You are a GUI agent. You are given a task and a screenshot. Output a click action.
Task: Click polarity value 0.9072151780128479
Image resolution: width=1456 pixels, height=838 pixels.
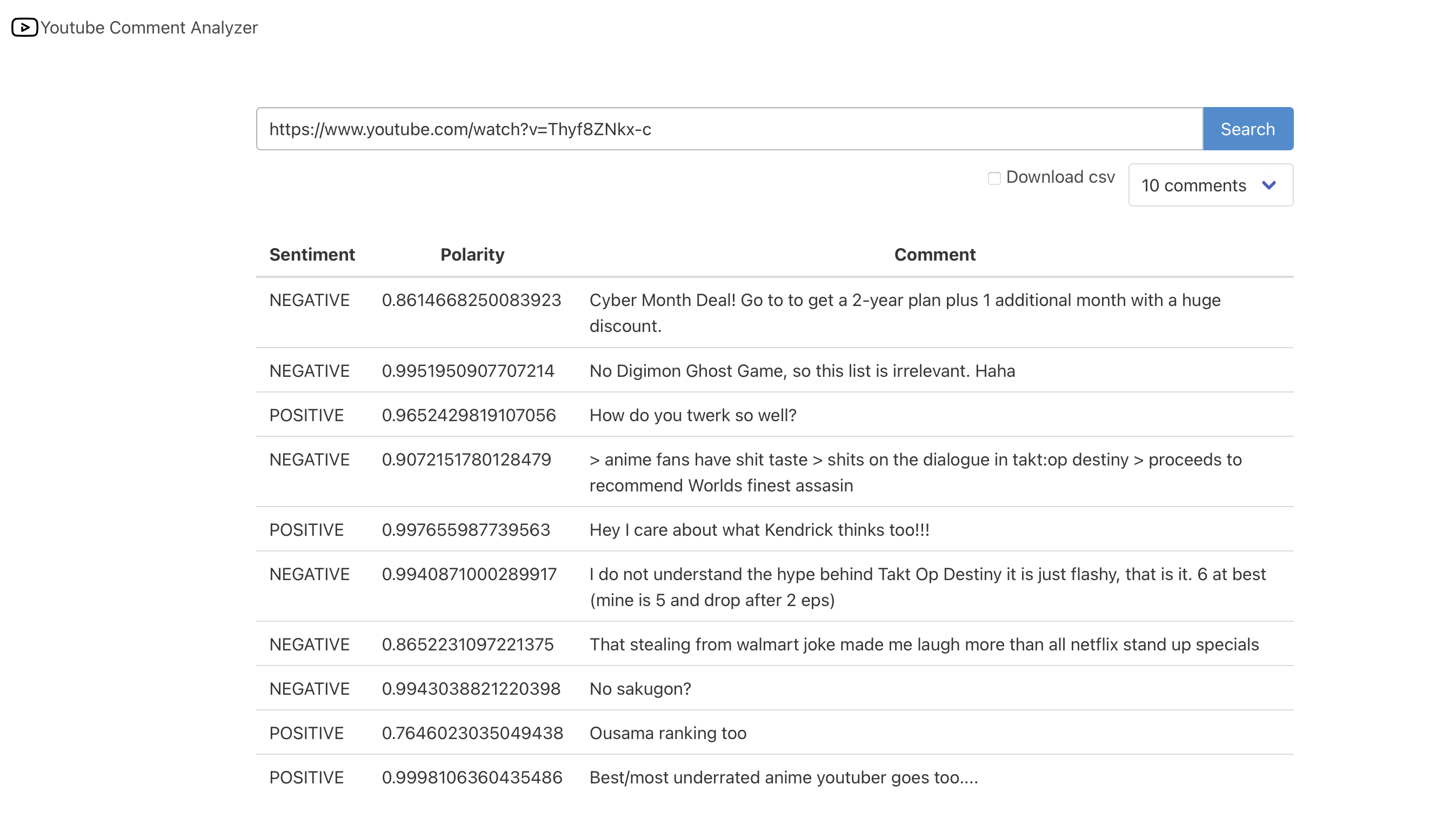coord(466,460)
